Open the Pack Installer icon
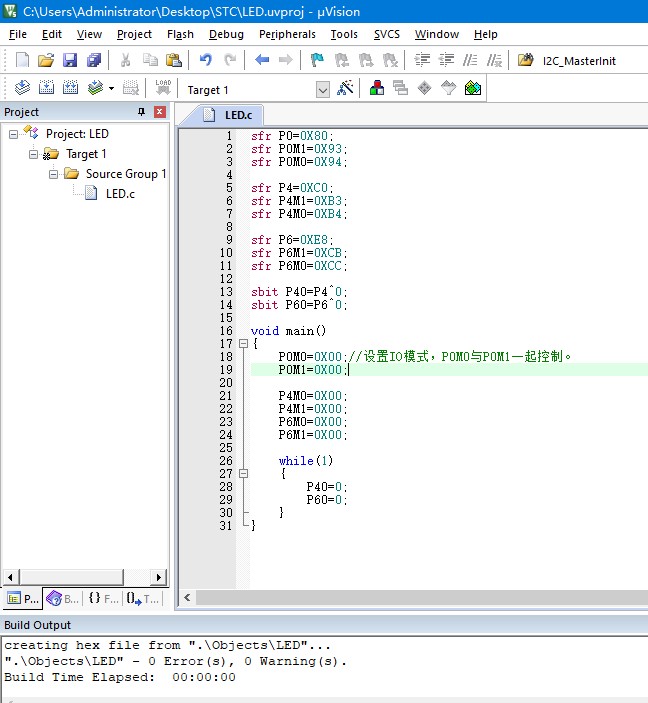Viewport: 648px width, 703px height. click(x=473, y=88)
